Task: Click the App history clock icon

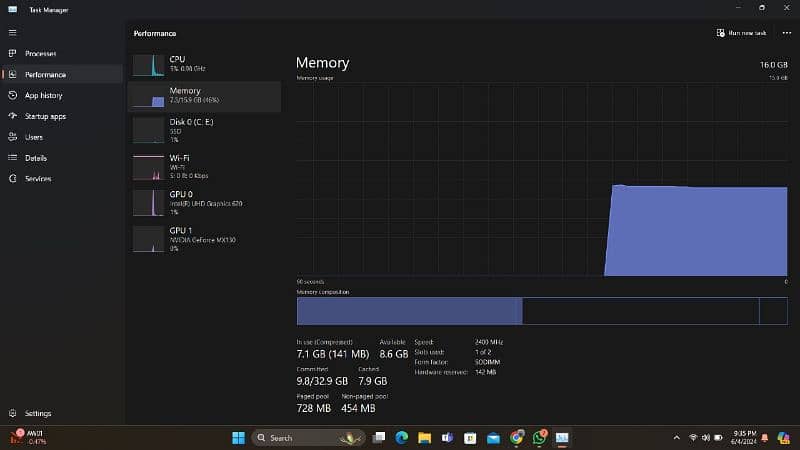Action: [x=12, y=95]
